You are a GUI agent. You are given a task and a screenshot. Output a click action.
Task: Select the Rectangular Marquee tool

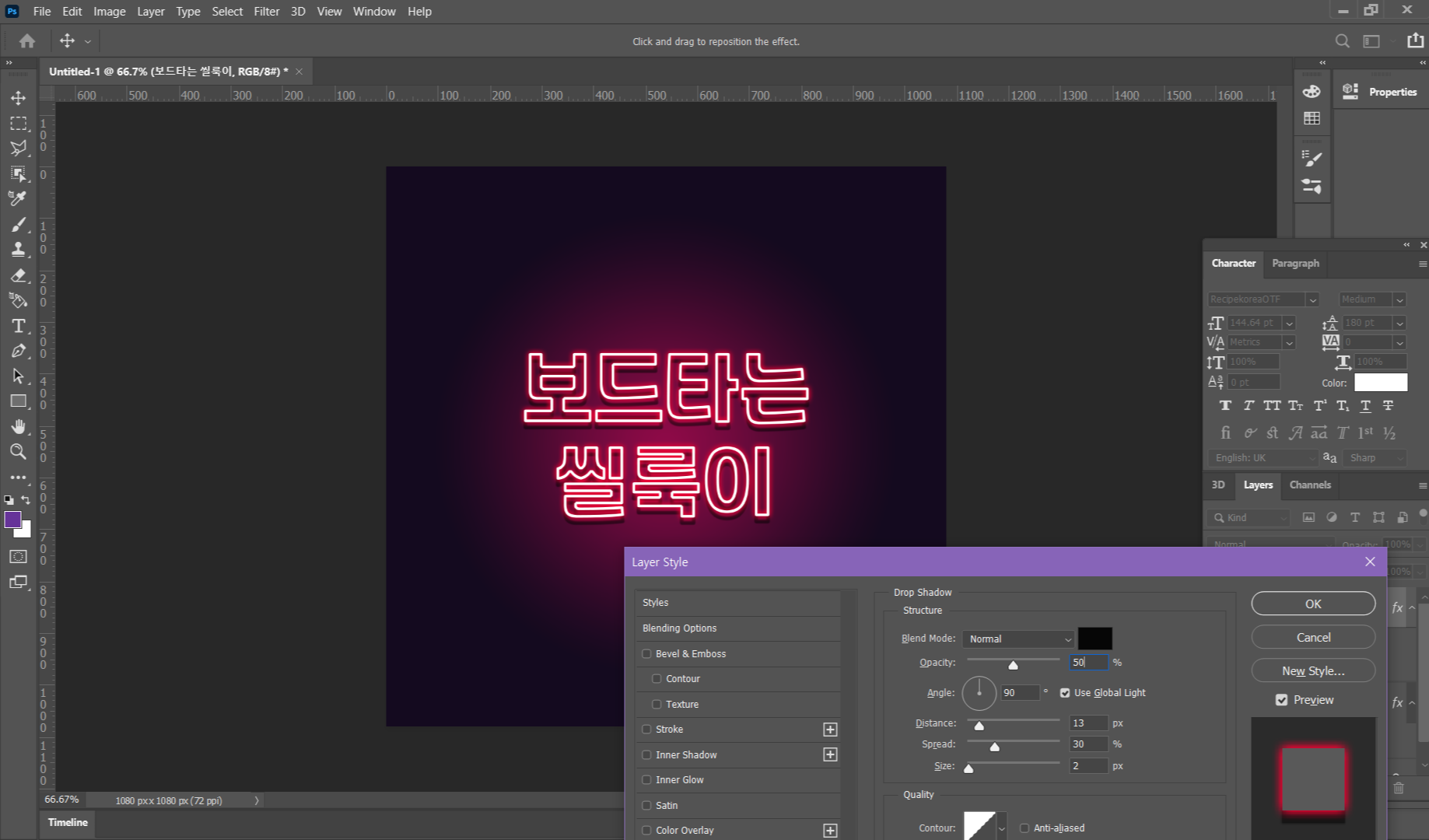[x=18, y=124]
